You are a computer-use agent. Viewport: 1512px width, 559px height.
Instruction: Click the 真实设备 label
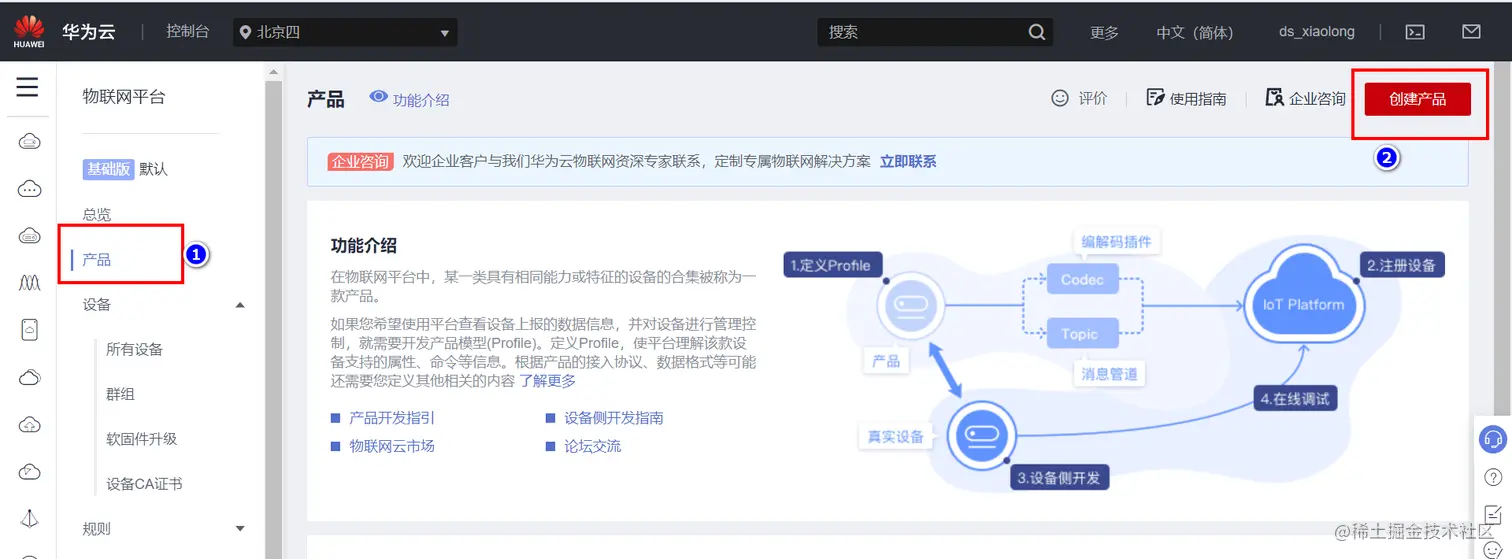click(895, 436)
